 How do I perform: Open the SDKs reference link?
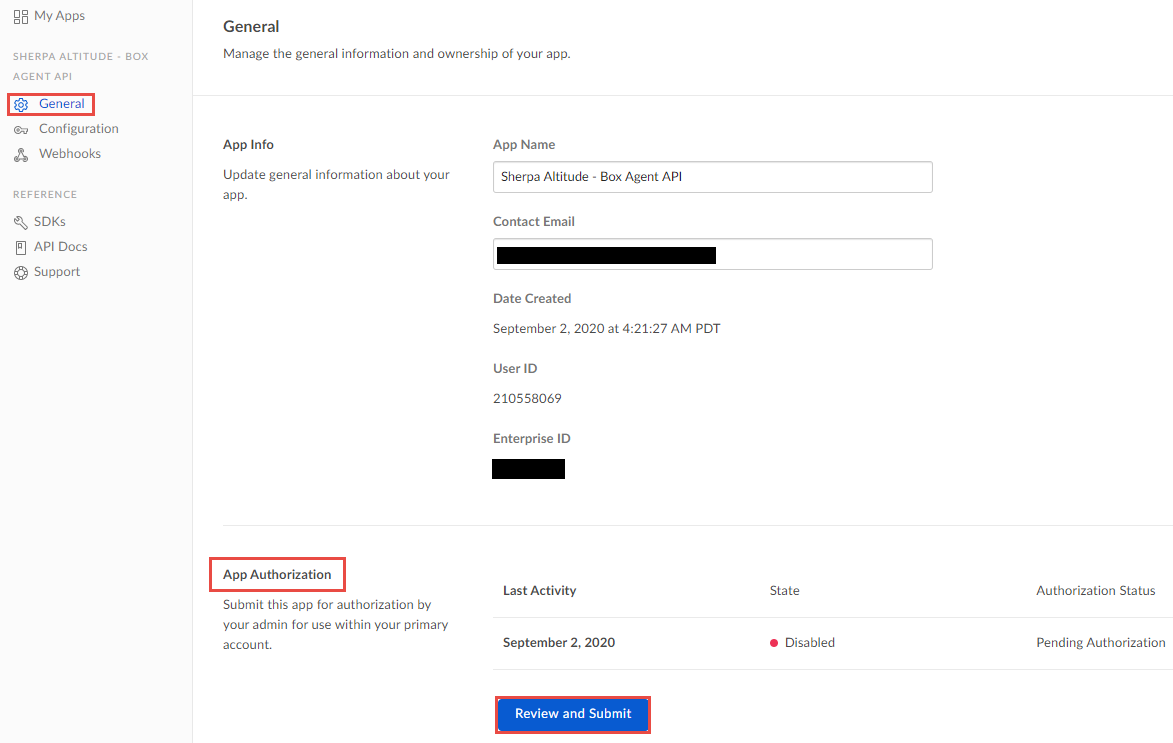coord(50,222)
